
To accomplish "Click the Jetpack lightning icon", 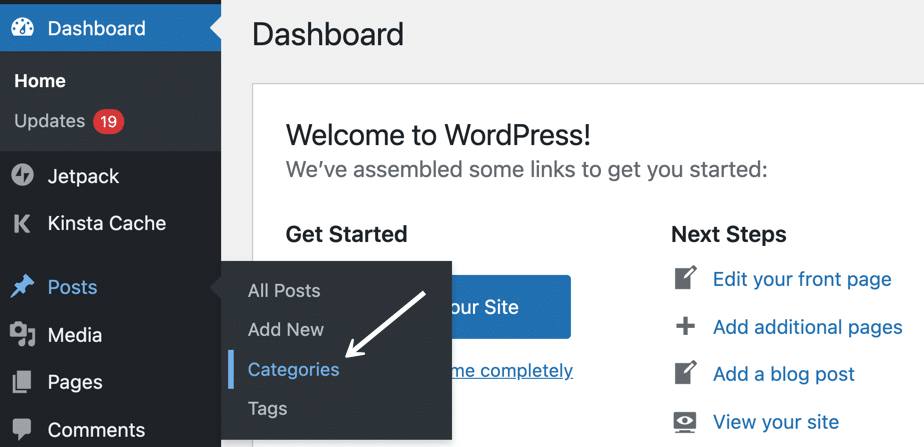I will tap(22, 176).
